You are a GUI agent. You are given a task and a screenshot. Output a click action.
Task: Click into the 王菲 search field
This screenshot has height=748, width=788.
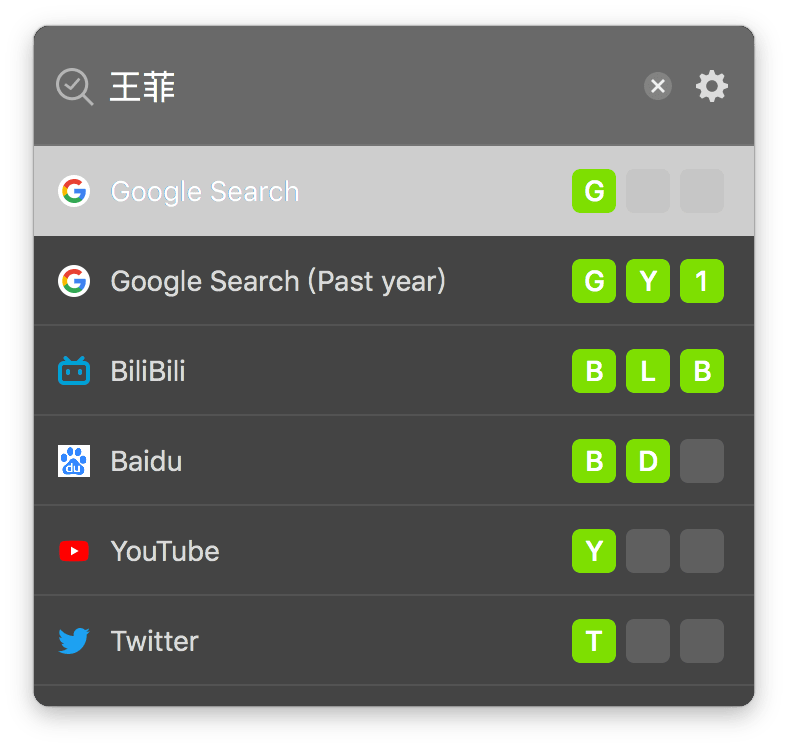(x=372, y=86)
